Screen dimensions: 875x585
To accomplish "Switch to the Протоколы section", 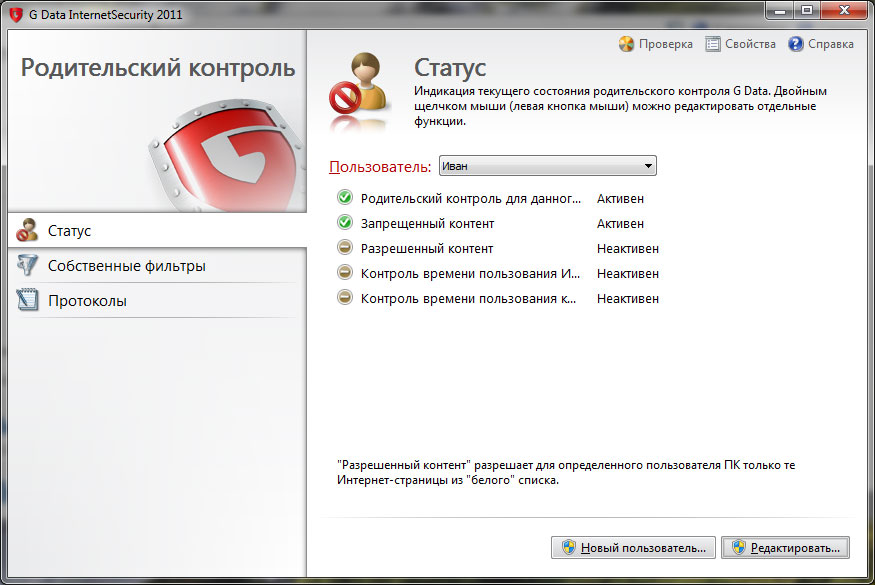I will pos(157,300).
